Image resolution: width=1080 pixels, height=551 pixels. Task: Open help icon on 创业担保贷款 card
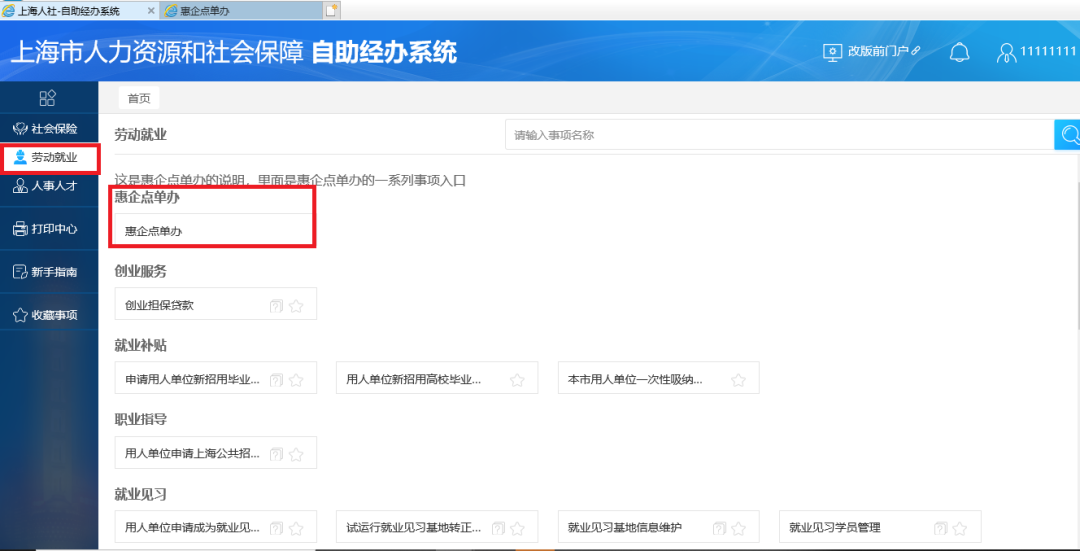click(276, 306)
